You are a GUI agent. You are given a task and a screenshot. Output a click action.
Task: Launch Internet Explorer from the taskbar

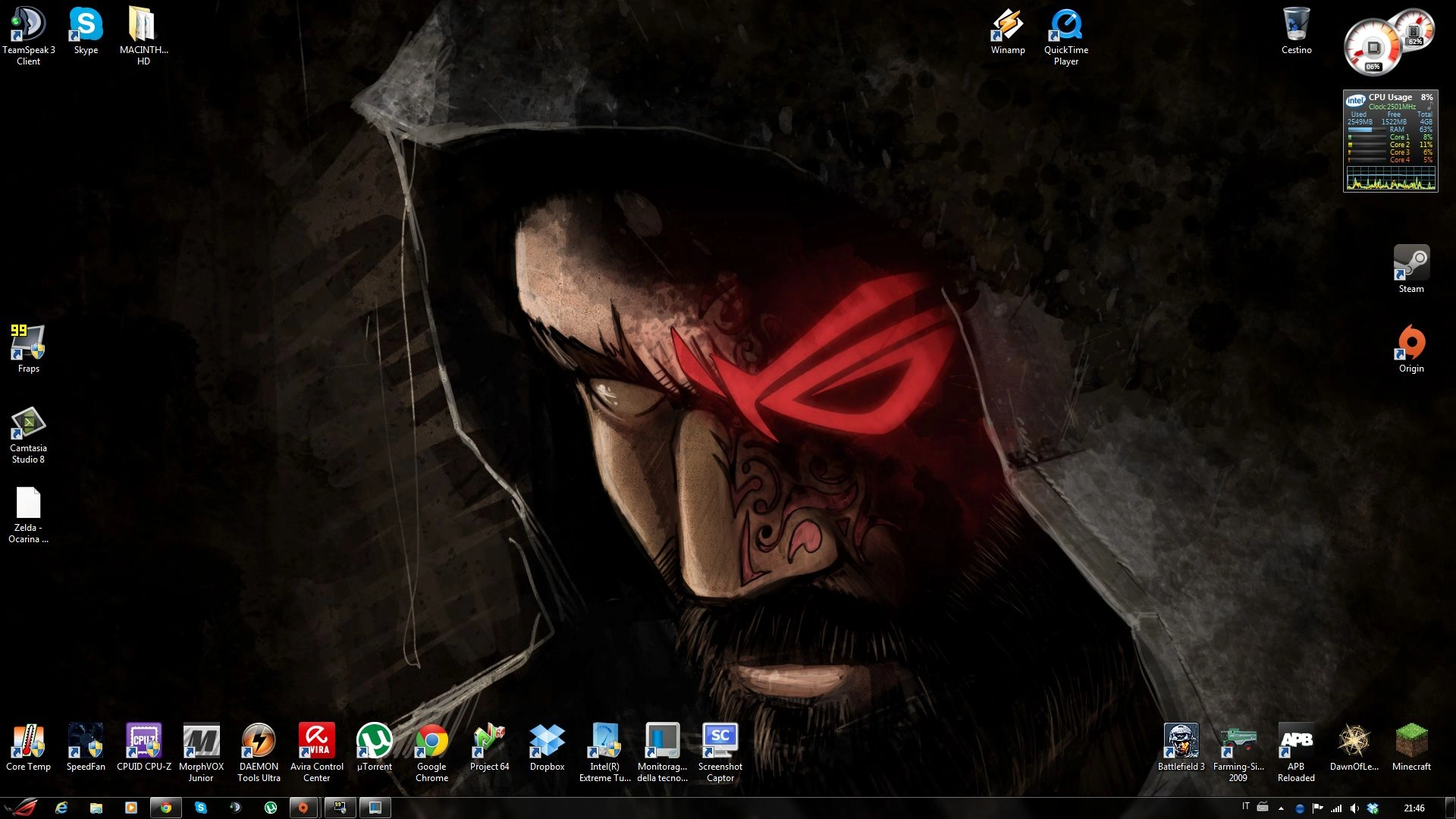point(61,808)
